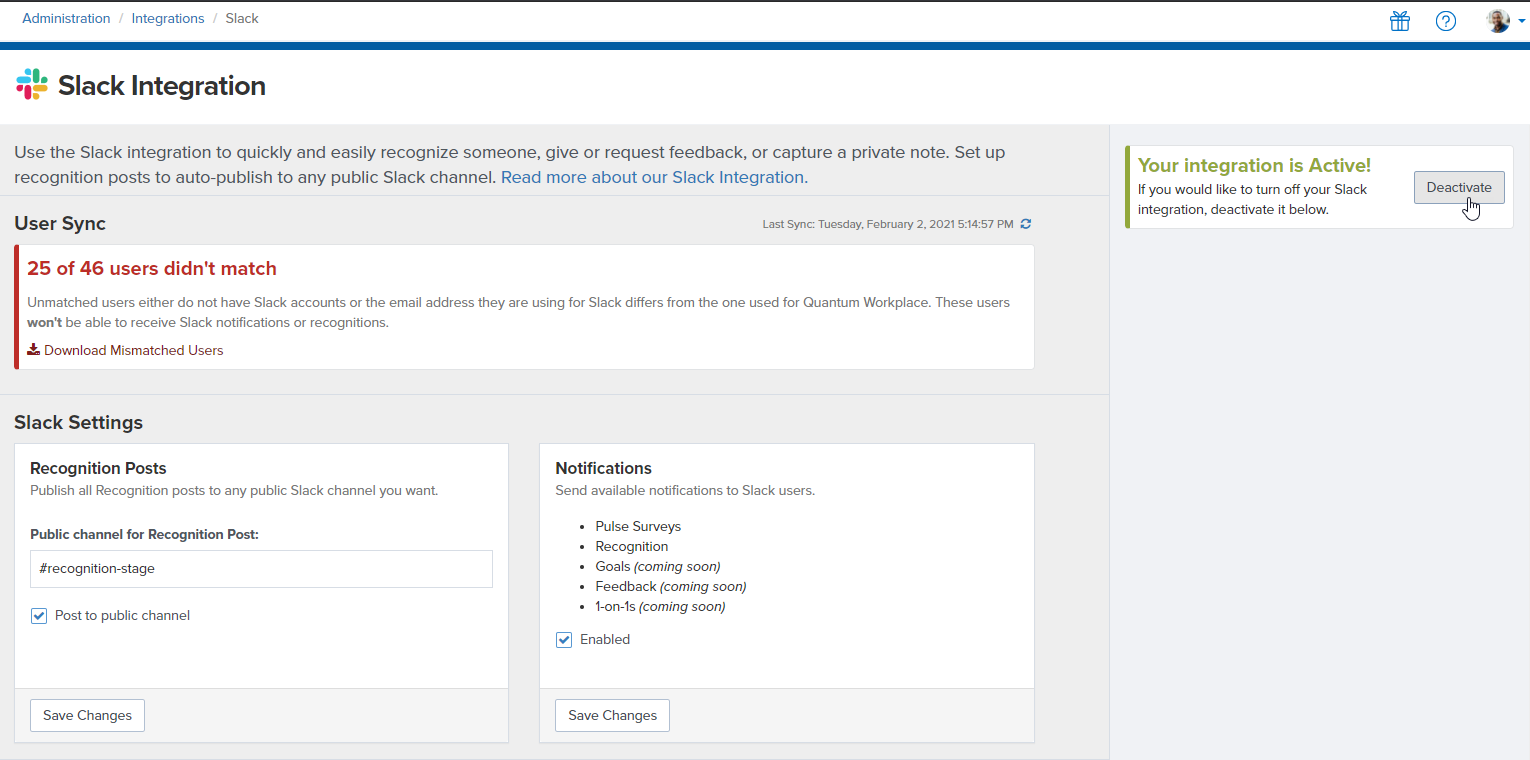The width and height of the screenshot is (1530, 760).
Task: Click the Recognition Posts card heading
Action: point(98,468)
